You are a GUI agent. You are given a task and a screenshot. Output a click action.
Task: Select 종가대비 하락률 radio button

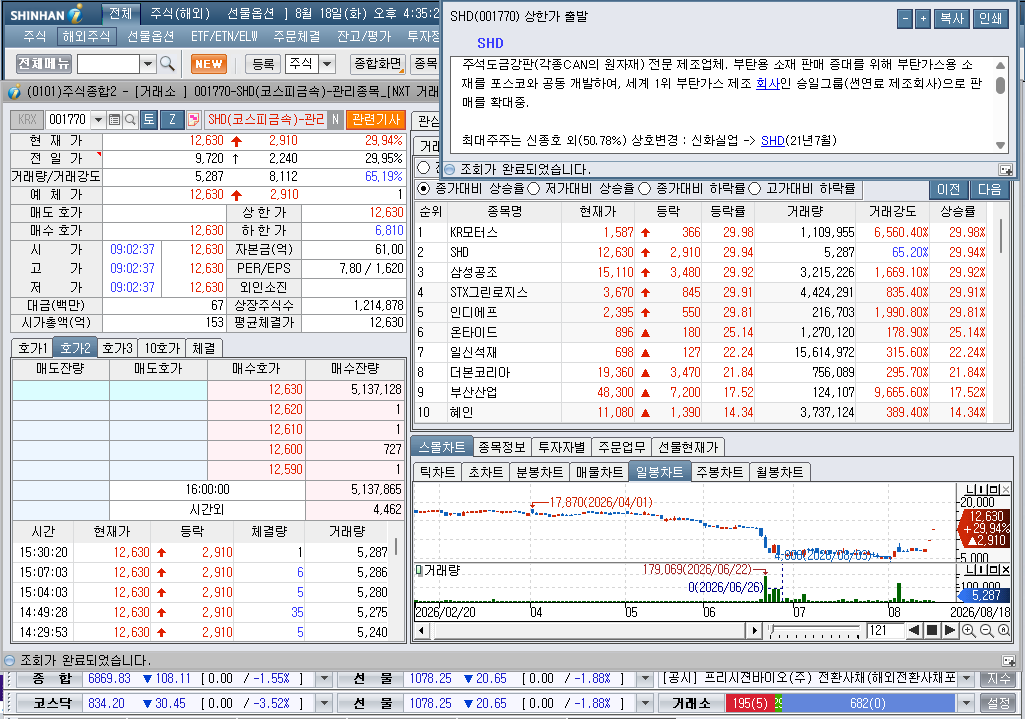click(x=645, y=189)
